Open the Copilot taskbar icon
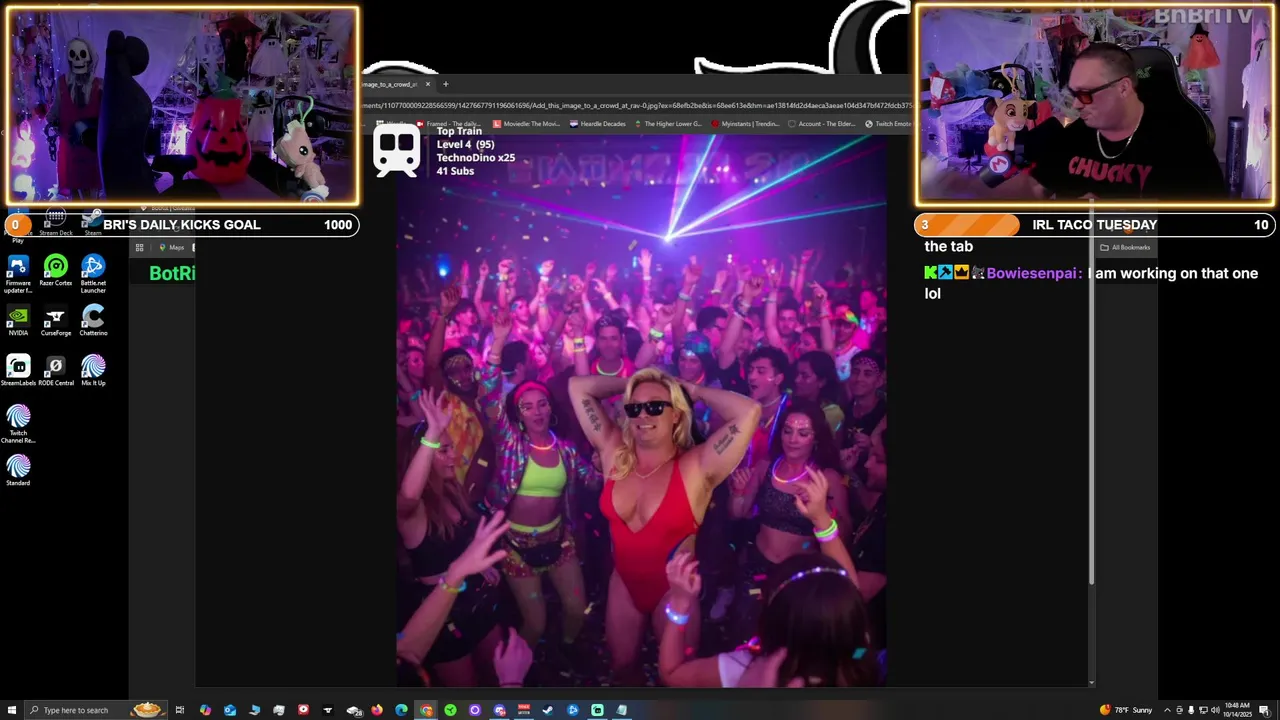Screen dimensions: 1280x720 [x=205, y=710]
